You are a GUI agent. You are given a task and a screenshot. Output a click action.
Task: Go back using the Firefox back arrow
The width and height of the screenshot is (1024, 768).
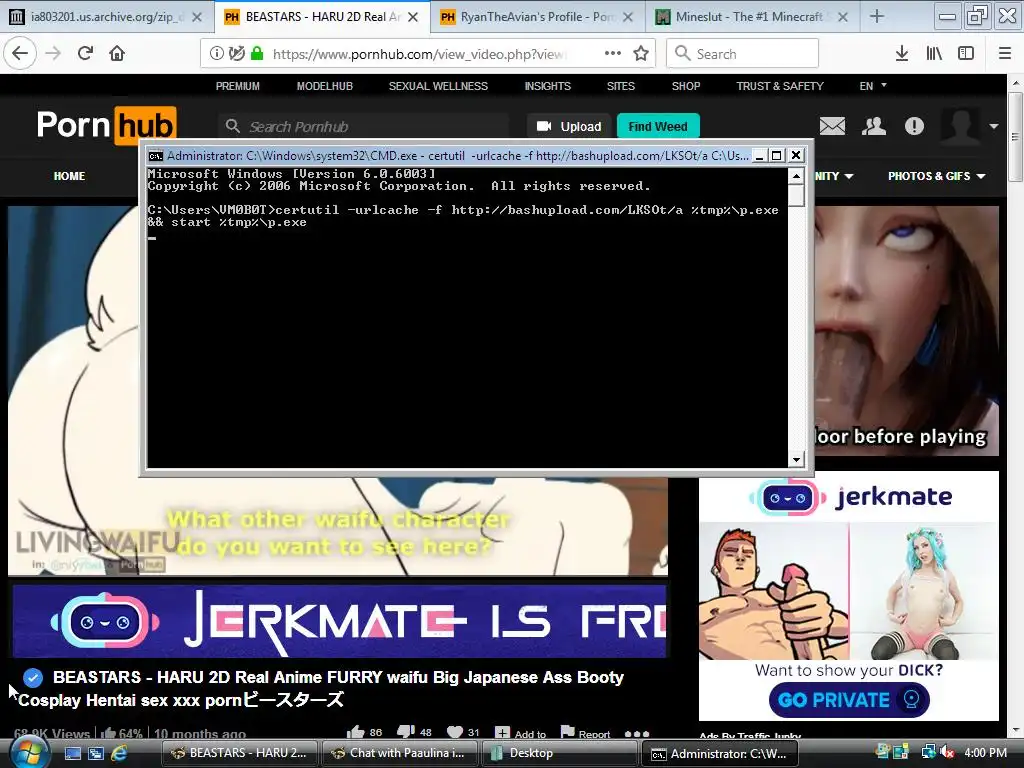coord(20,54)
